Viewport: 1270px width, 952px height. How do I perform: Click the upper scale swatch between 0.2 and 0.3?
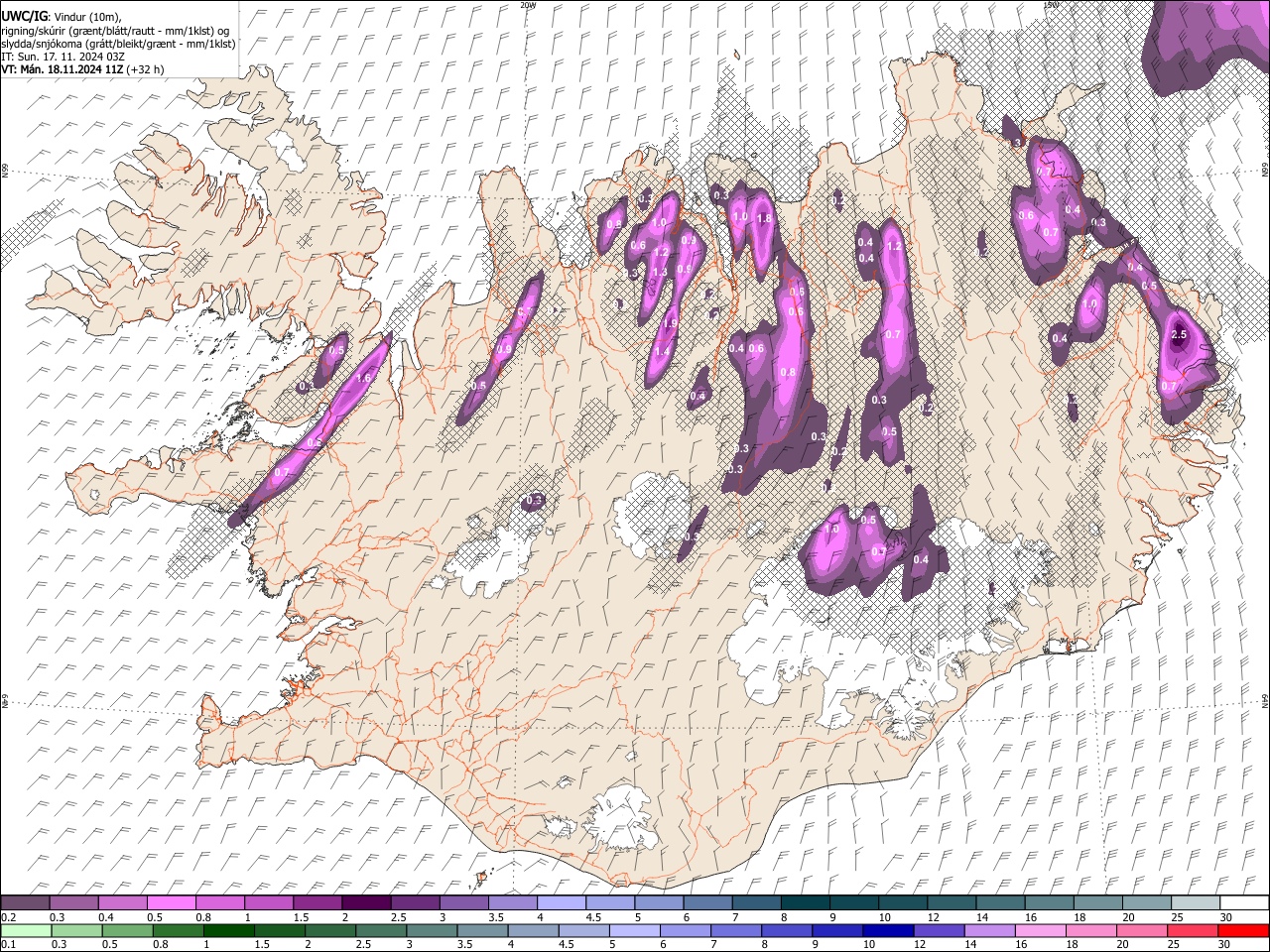click(25, 902)
